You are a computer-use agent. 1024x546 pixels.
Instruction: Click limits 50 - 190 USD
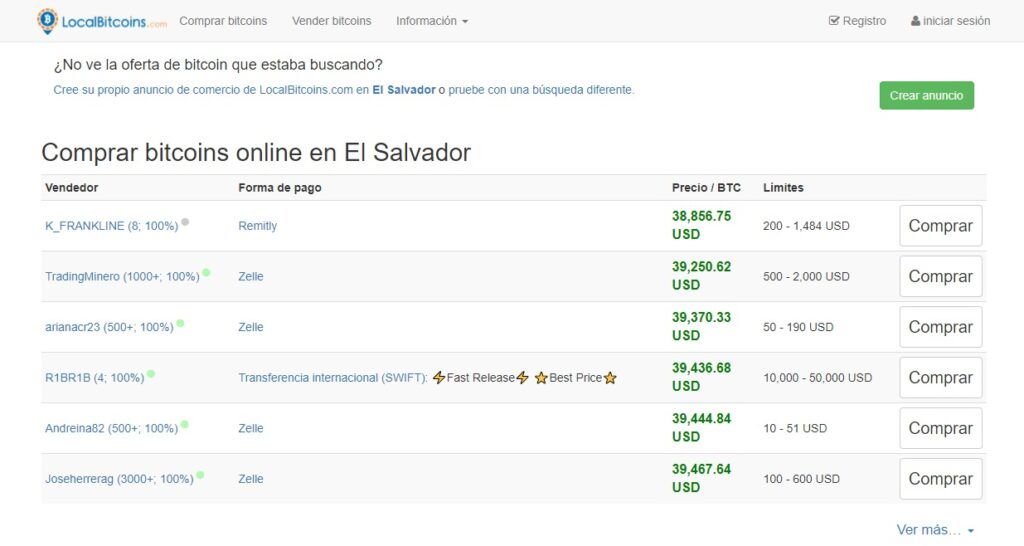click(x=798, y=327)
